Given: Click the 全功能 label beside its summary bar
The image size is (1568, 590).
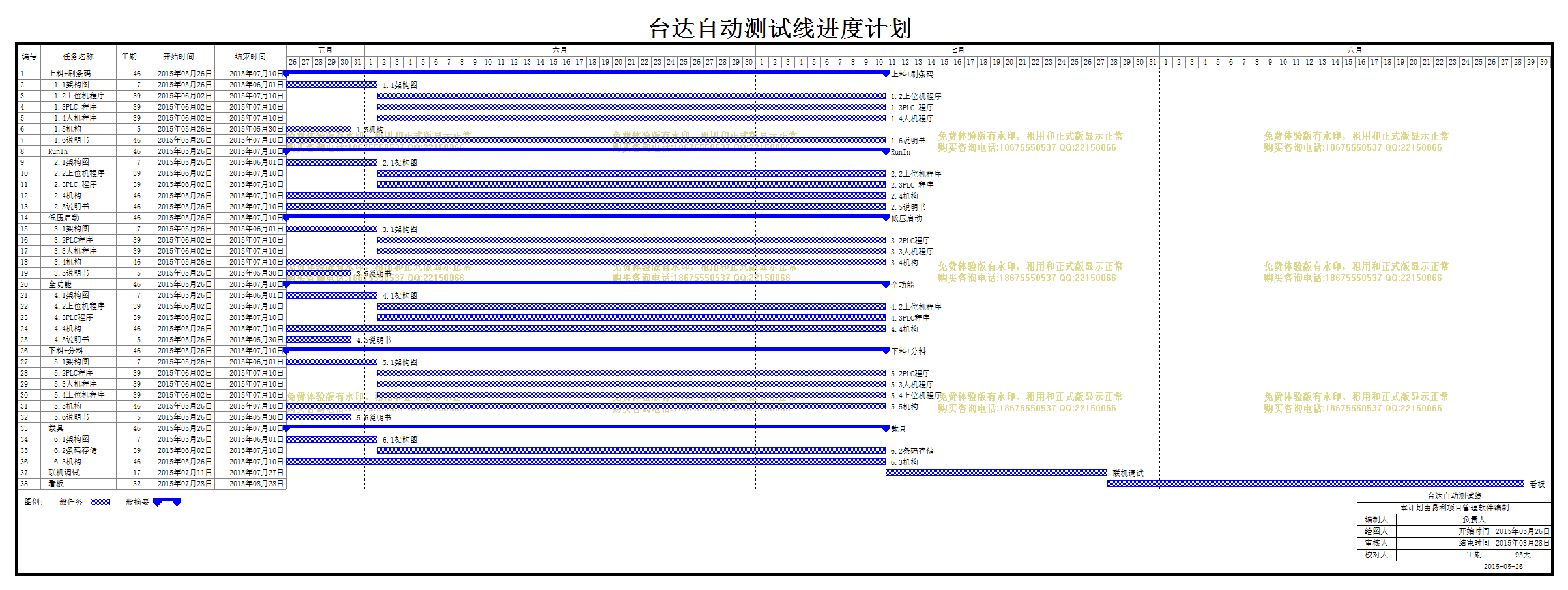Looking at the screenshot, I should click(x=903, y=285).
